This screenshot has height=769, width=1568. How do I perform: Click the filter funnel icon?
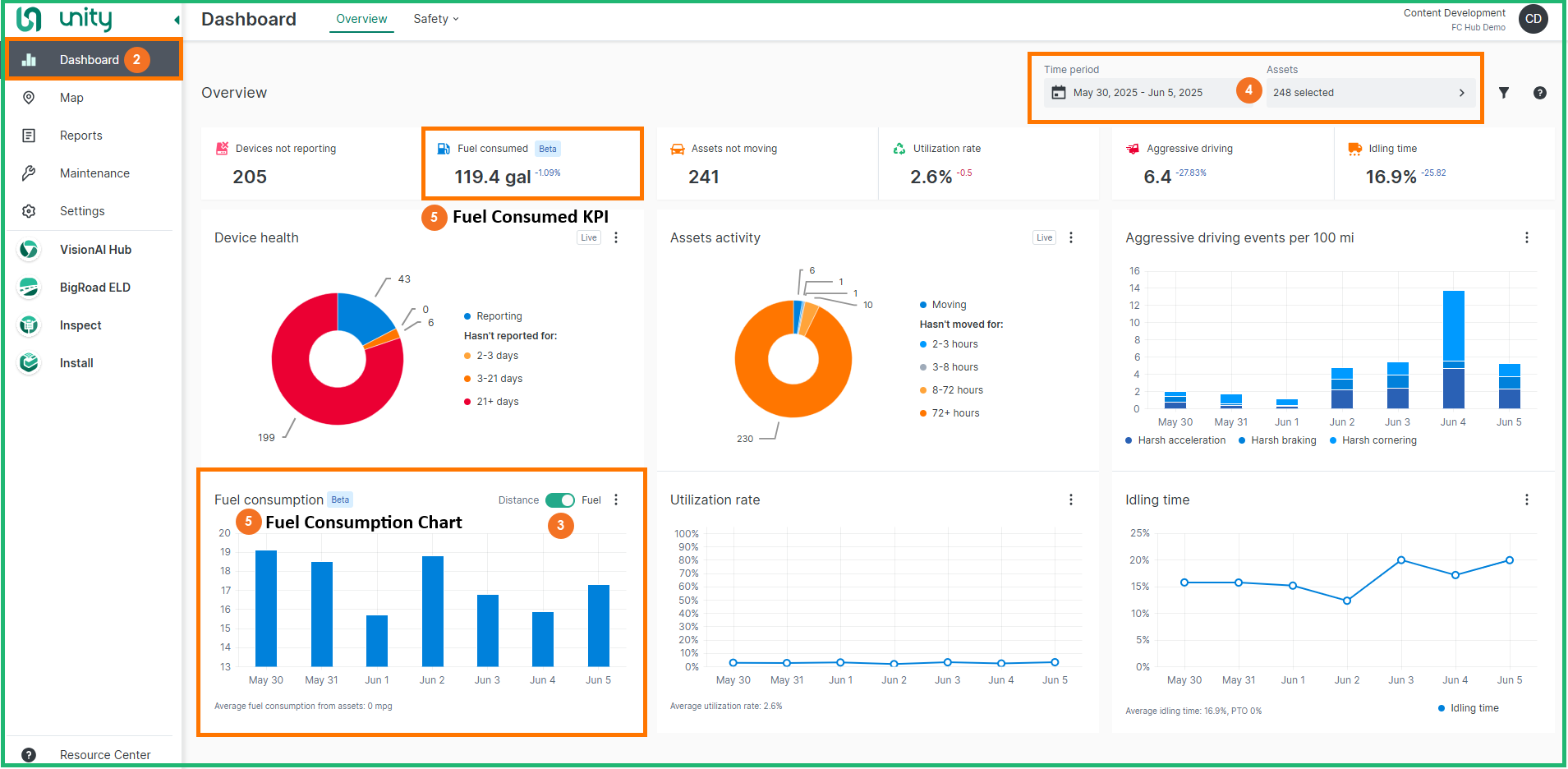[x=1503, y=93]
